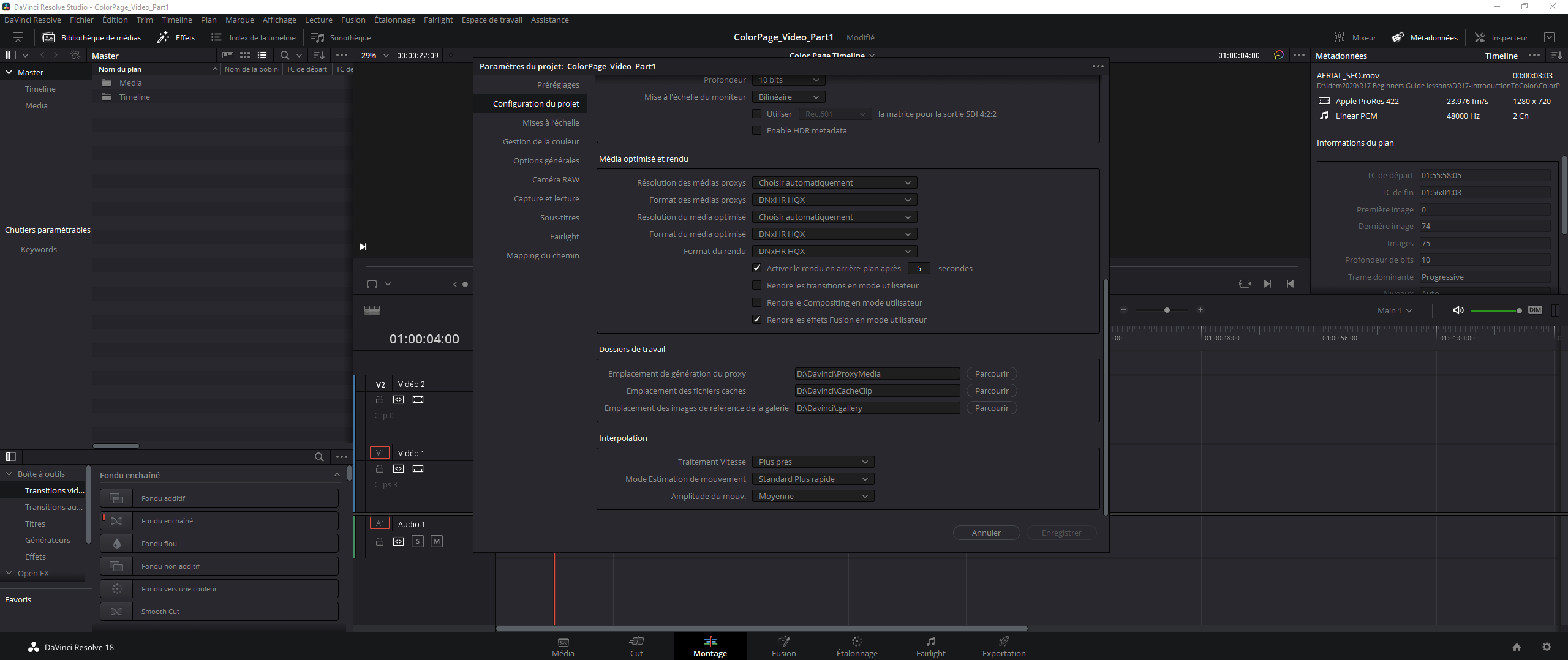Go to the Fusion page
The image size is (1568, 660).
783,646
